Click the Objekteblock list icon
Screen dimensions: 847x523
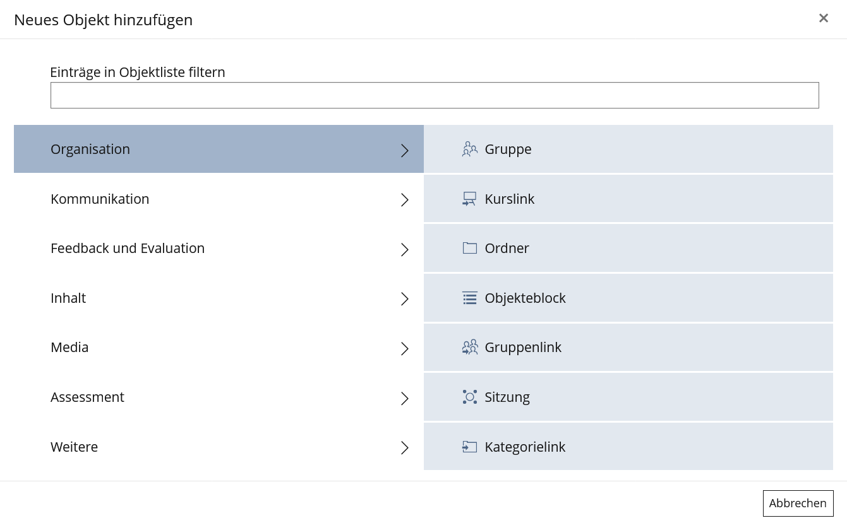point(469,298)
